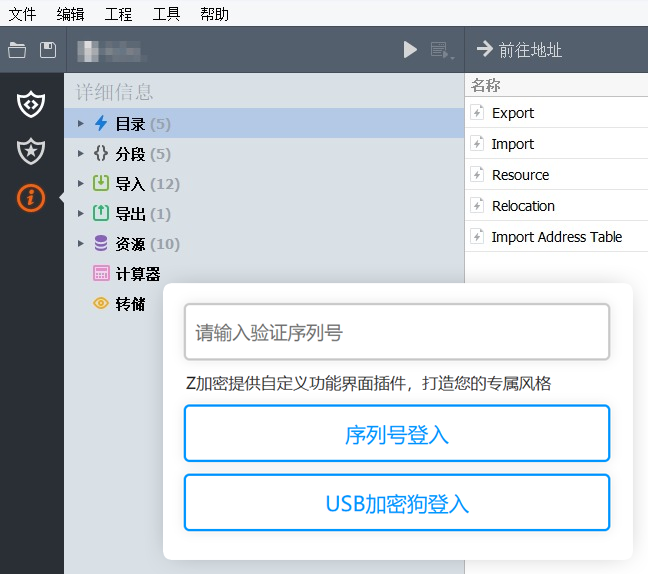Click the 计算器 calculator item
The width and height of the screenshot is (648, 574).
[137, 274]
